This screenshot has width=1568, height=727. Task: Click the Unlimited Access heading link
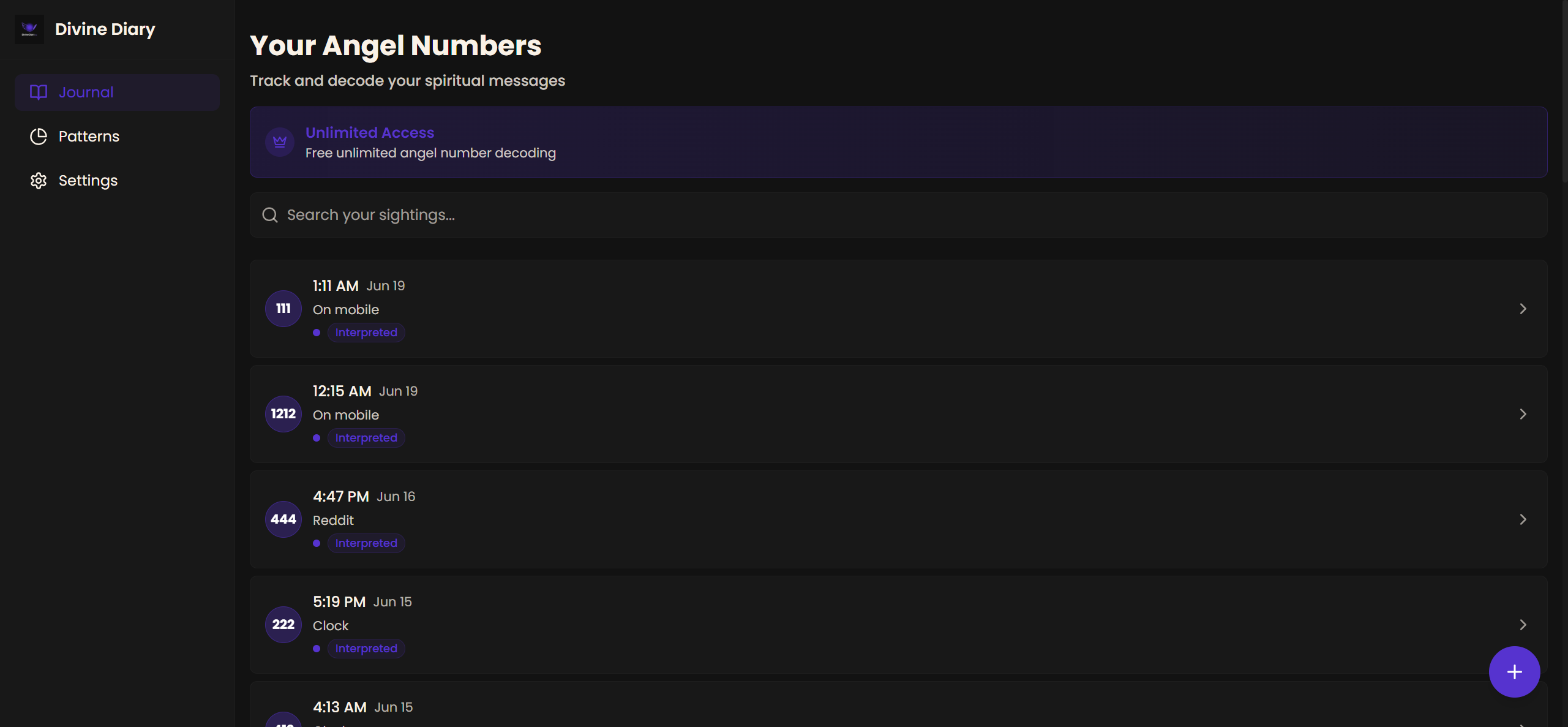click(x=370, y=132)
